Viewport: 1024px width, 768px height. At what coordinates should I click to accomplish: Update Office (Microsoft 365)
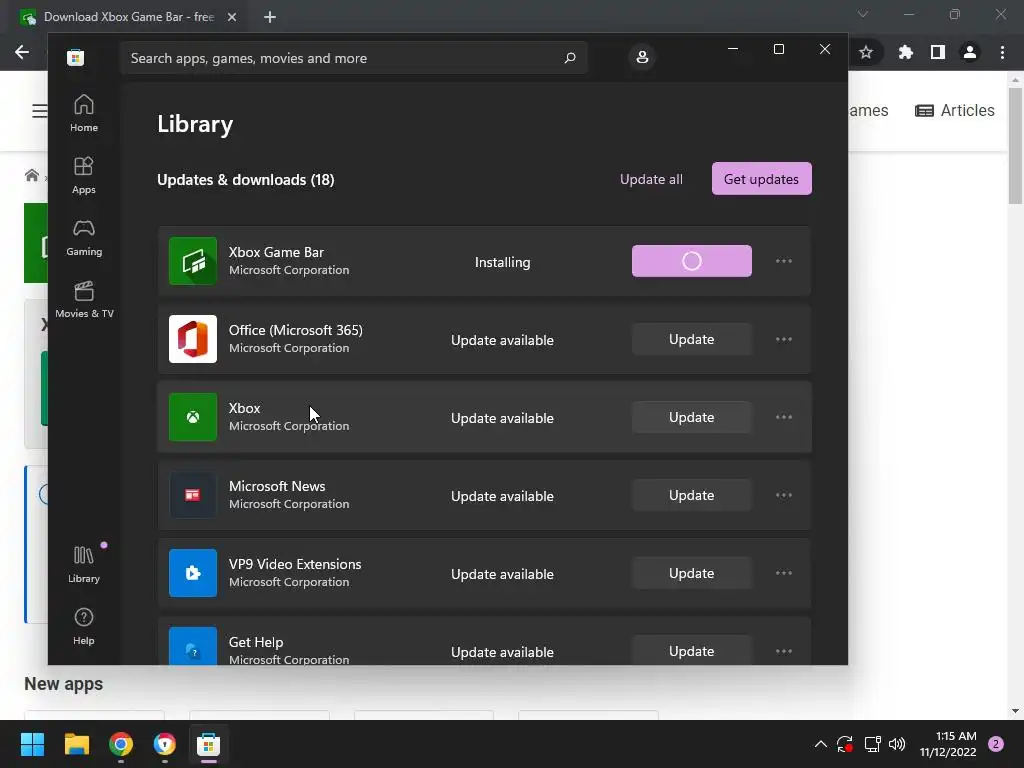click(x=692, y=339)
